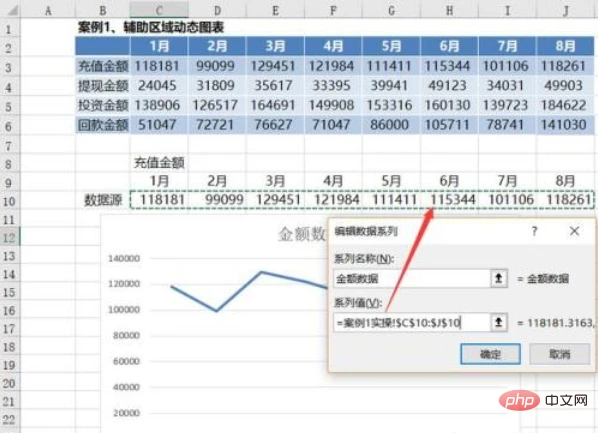The image size is (598, 433).
Task: Click cell value 164691
Action: point(273,105)
